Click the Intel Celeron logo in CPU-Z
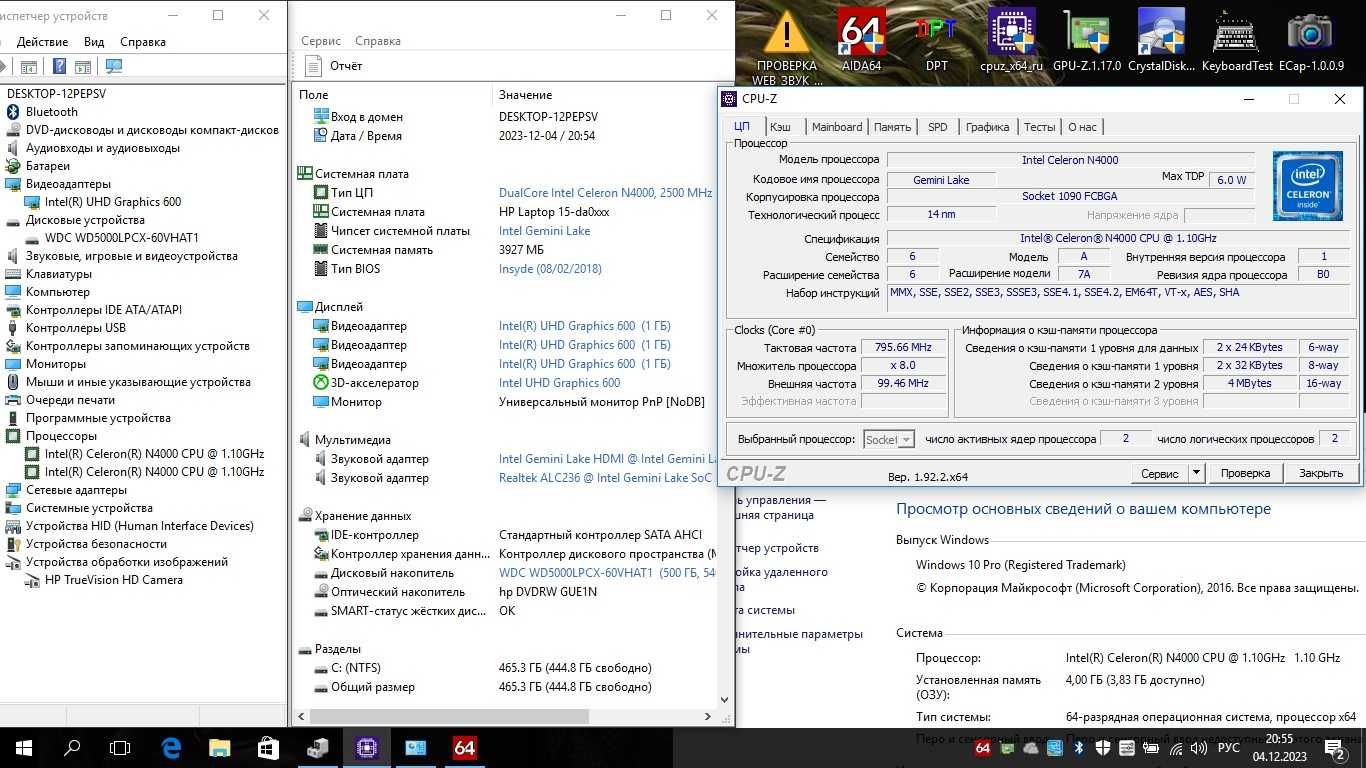The height and width of the screenshot is (768, 1366). (1308, 186)
